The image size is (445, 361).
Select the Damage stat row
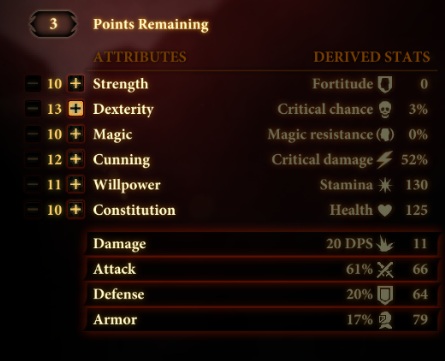[x=261, y=244]
